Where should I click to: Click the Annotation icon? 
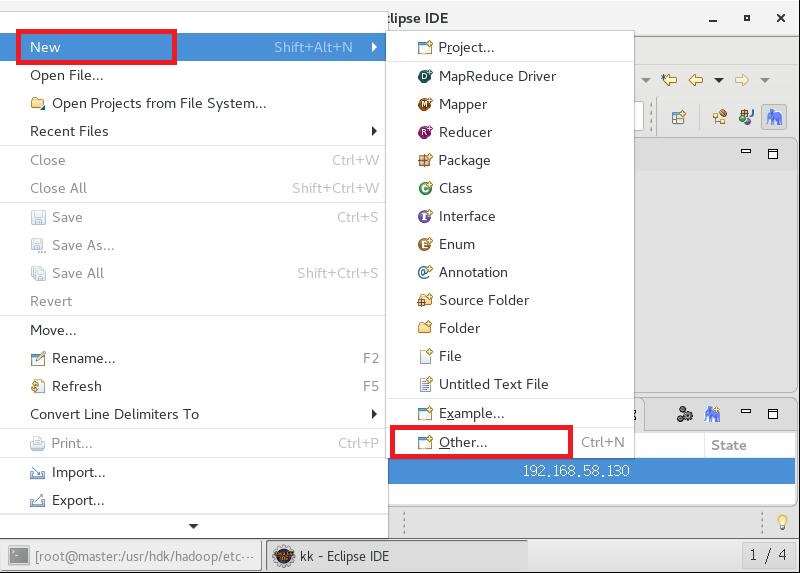coord(425,272)
